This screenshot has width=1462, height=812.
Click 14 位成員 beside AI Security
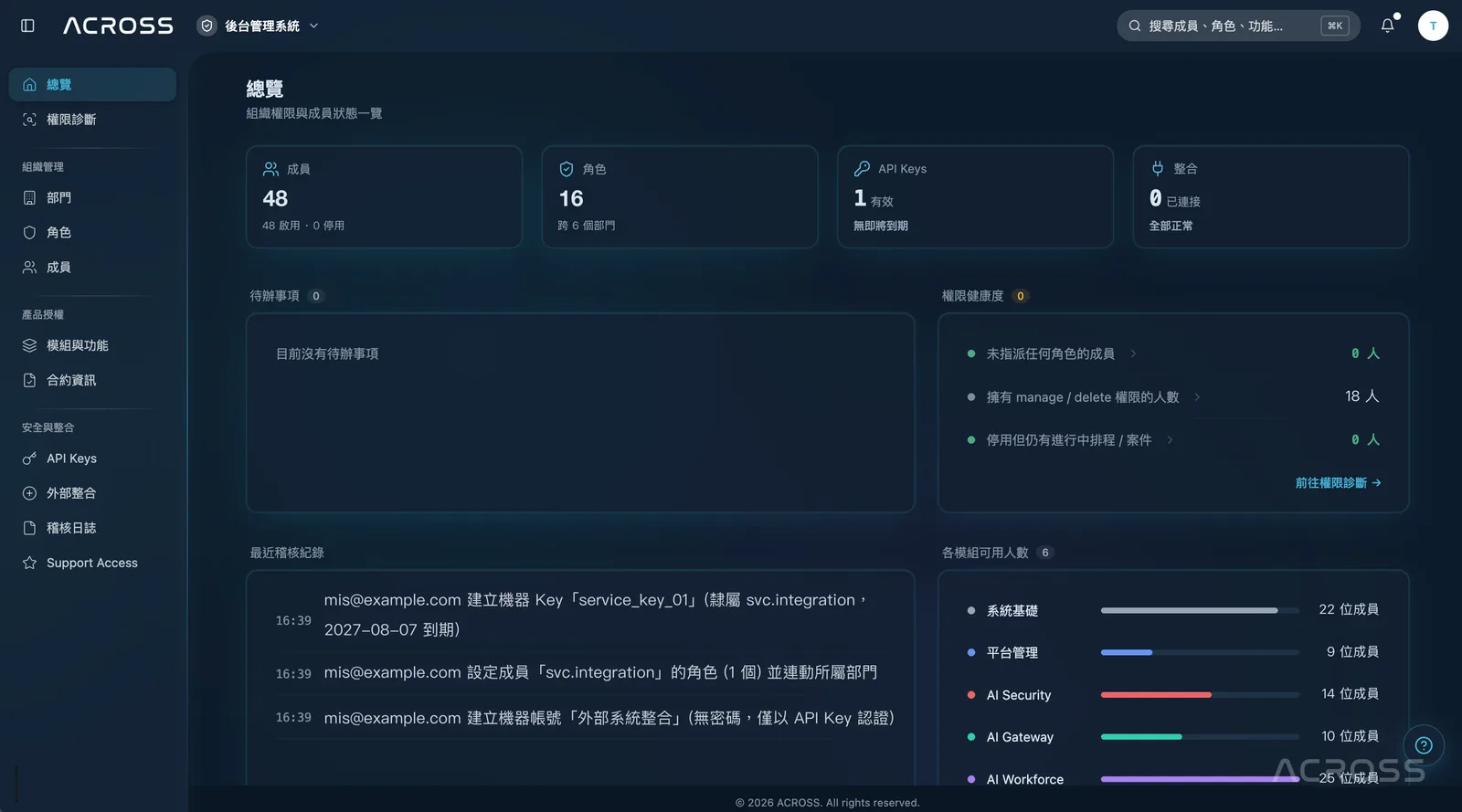coord(1350,694)
